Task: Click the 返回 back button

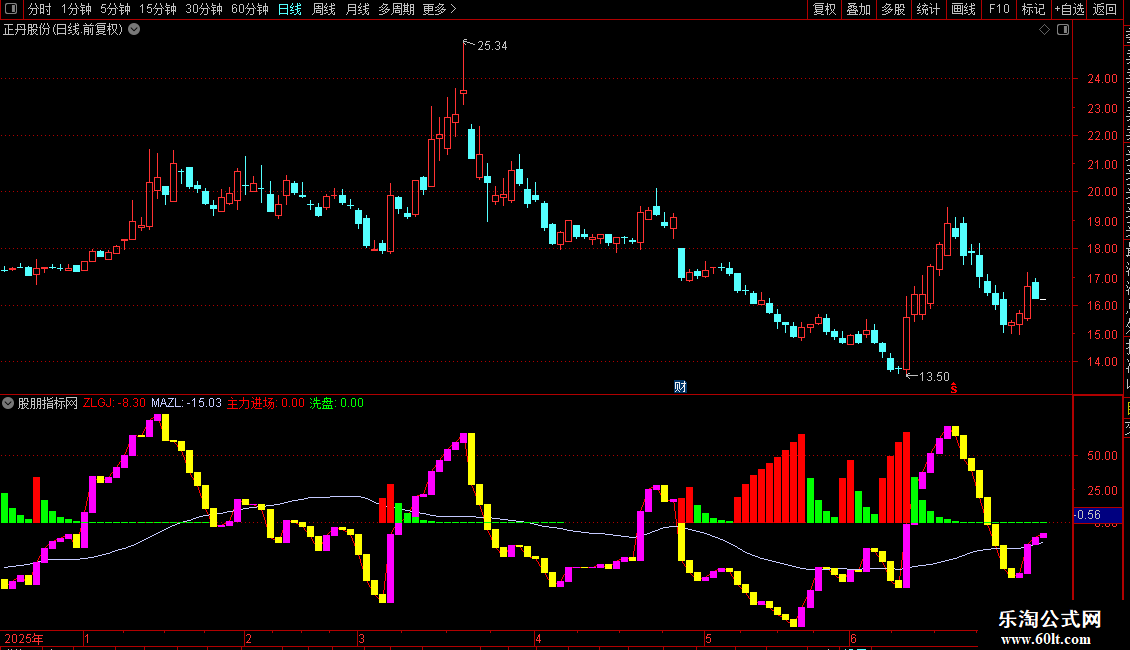Action: coord(1104,9)
